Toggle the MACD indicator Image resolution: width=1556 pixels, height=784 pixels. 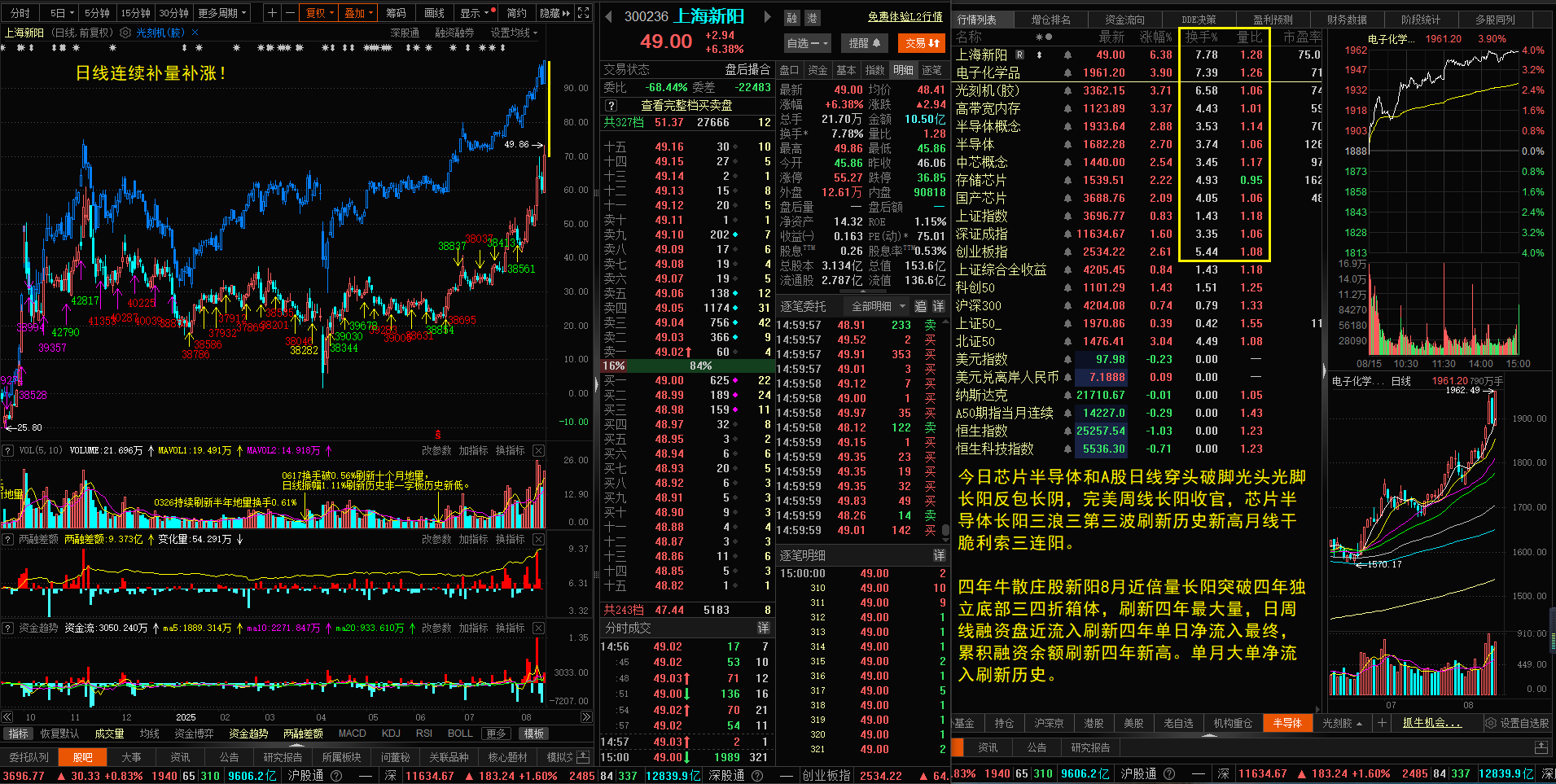pos(352,734)
